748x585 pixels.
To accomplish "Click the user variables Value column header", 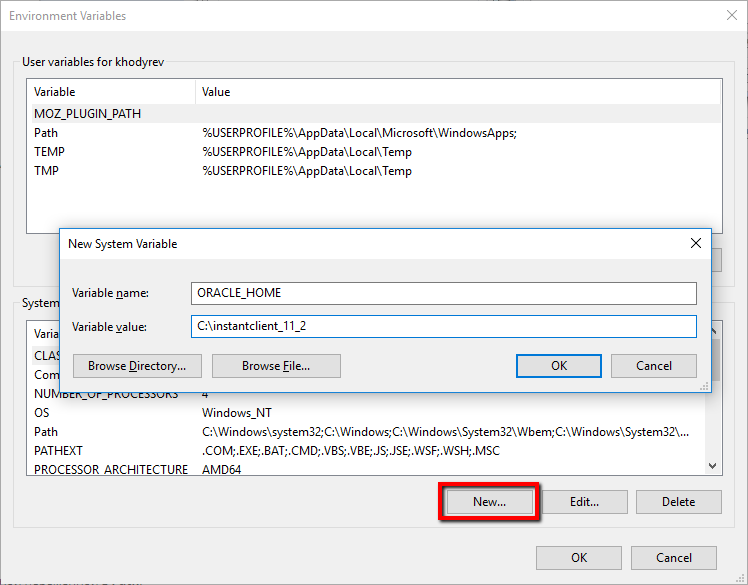I will click(x=216, y=92).
